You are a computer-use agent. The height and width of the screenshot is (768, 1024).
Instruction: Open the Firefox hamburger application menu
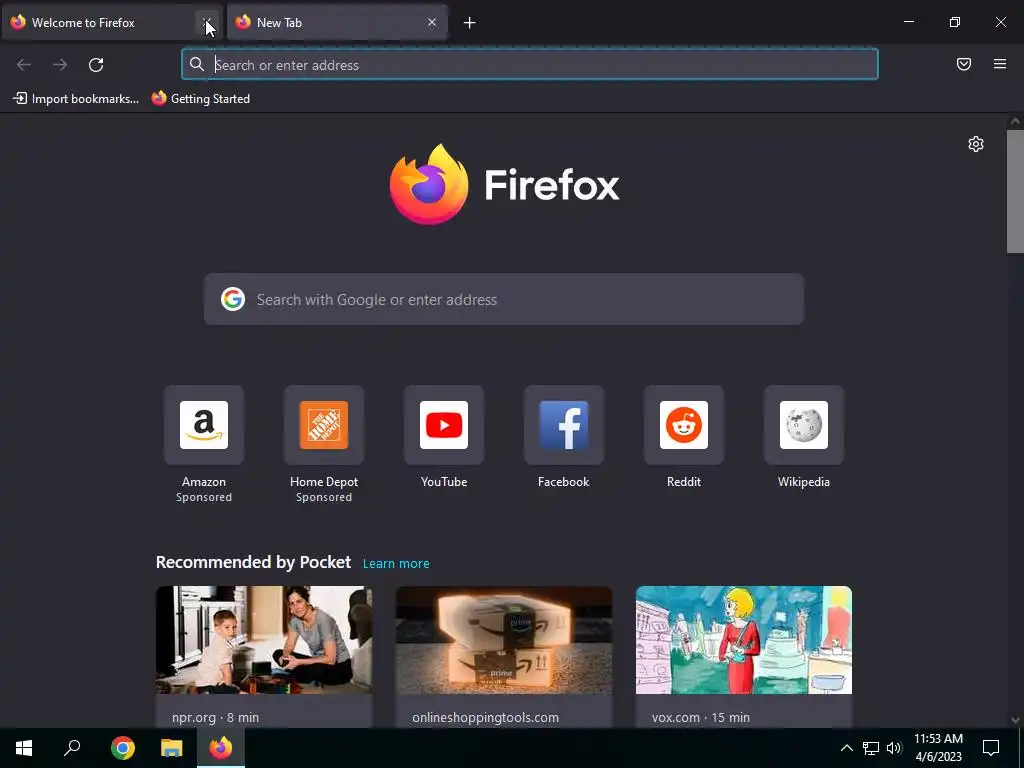[1000, 64]
